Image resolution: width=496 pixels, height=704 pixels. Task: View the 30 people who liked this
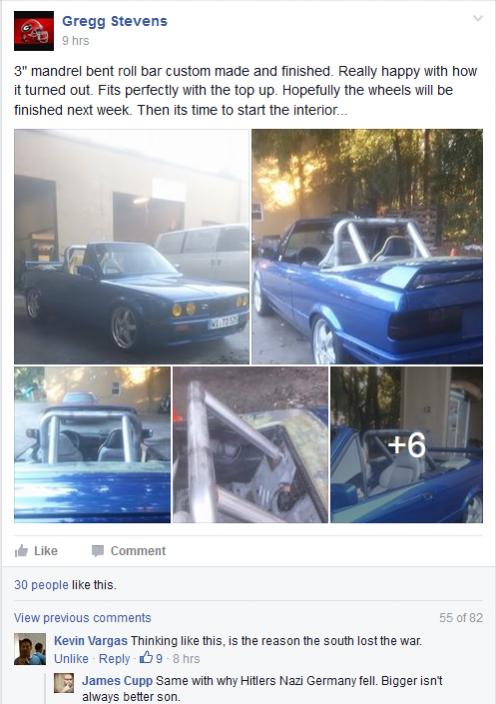point(41,585)
